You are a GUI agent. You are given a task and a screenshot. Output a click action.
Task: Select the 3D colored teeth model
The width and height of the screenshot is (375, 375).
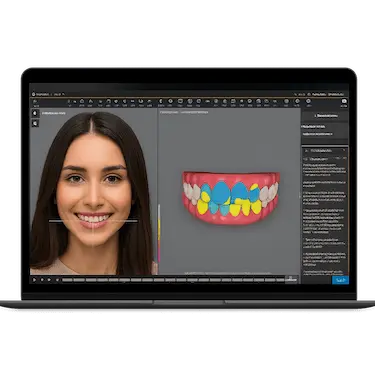pyautogui.click(x=231, y=197)
